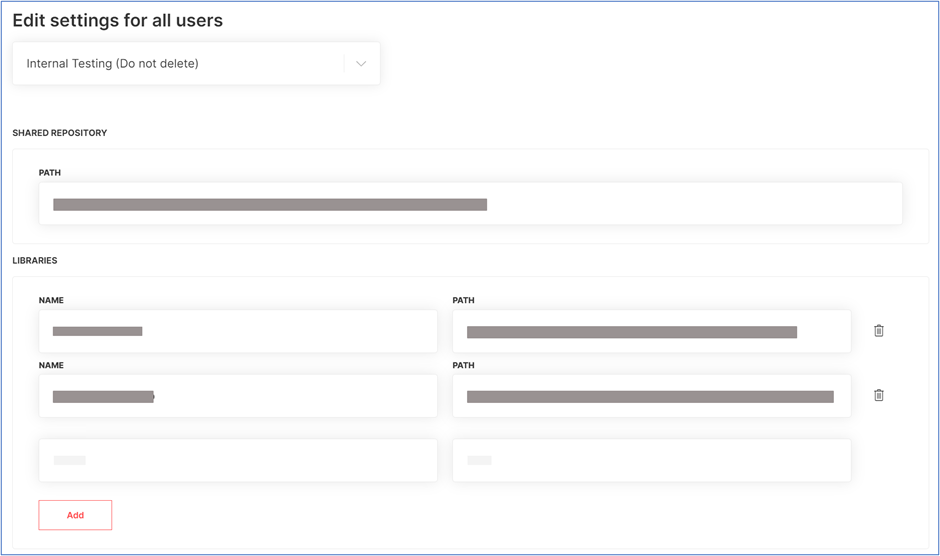940x556 pixels.
Task: Click the LIBRARIES section label
Action: point(35,260)
